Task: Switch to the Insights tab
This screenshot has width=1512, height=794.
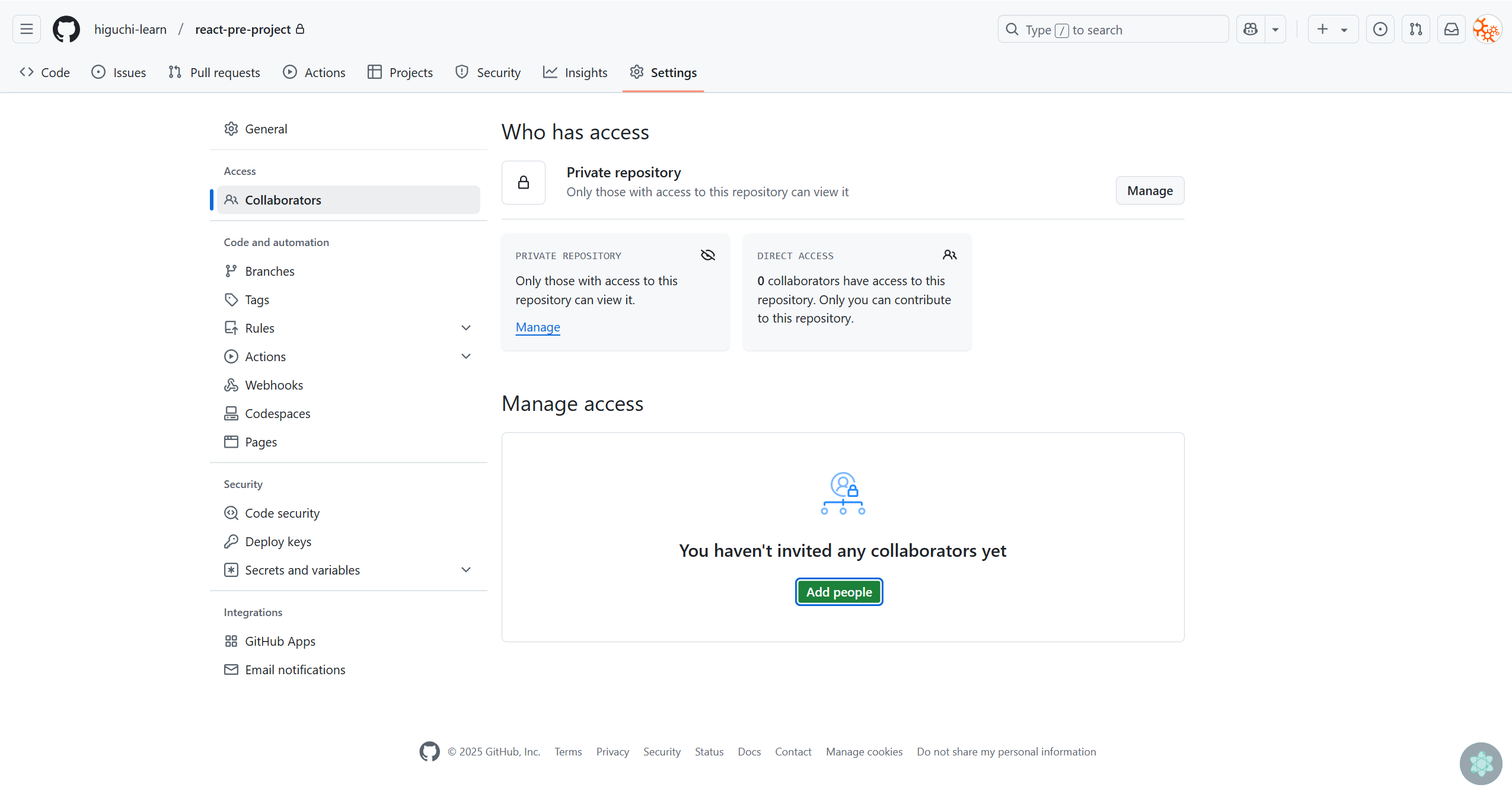Action: pyautogui.click(x=575, y=72)
